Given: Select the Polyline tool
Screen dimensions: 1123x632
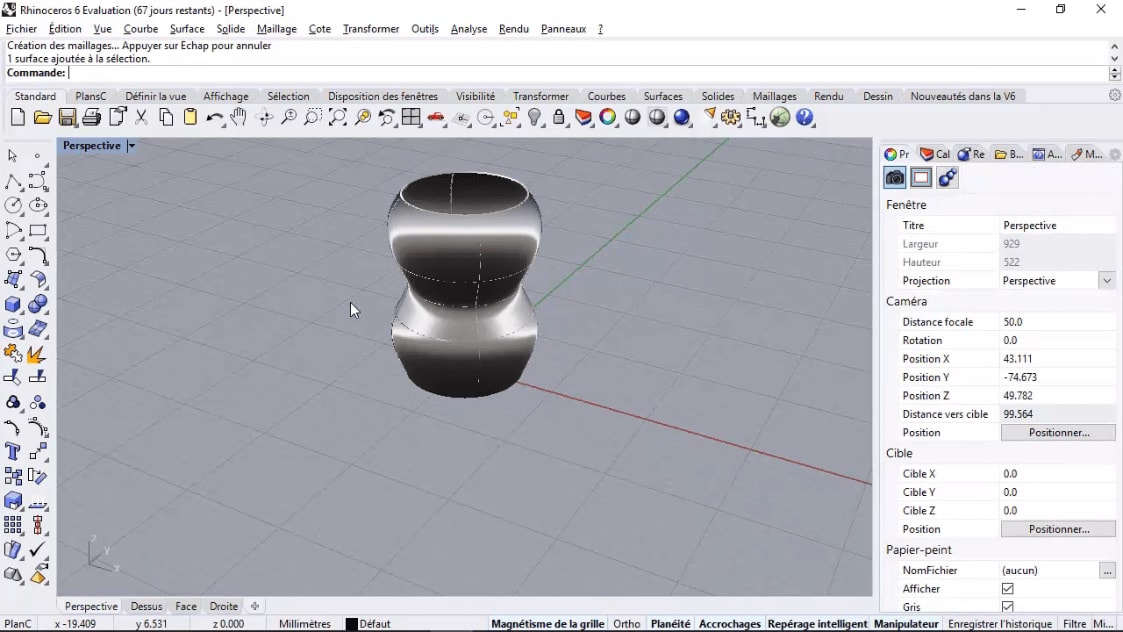Looking at the screenshot, I should 13,183.
